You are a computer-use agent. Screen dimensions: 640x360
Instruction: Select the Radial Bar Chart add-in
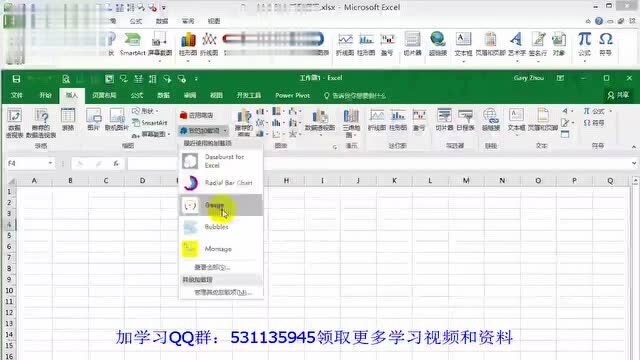tap(221, 183)
